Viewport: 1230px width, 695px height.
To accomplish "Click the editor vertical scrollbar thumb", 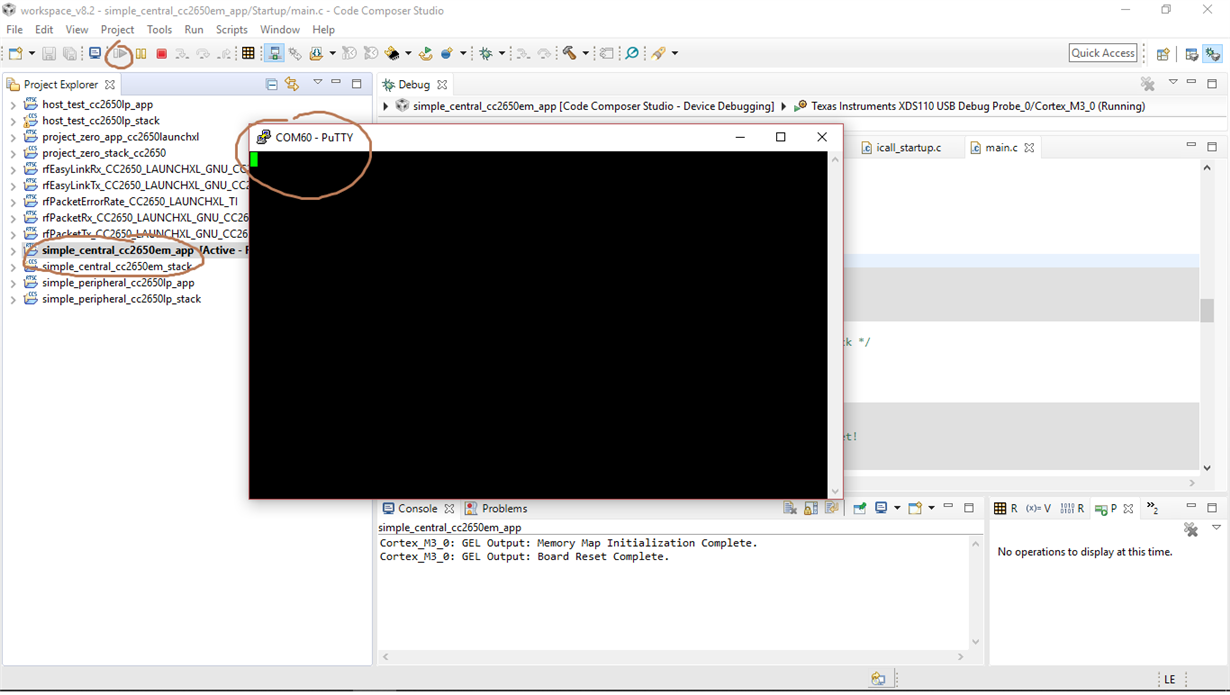I will [x=1207, y=310].
